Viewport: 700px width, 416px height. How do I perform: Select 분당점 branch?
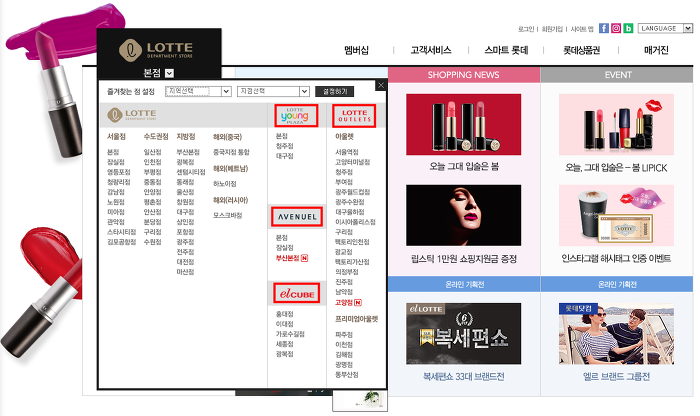click(x=152, y=222)
